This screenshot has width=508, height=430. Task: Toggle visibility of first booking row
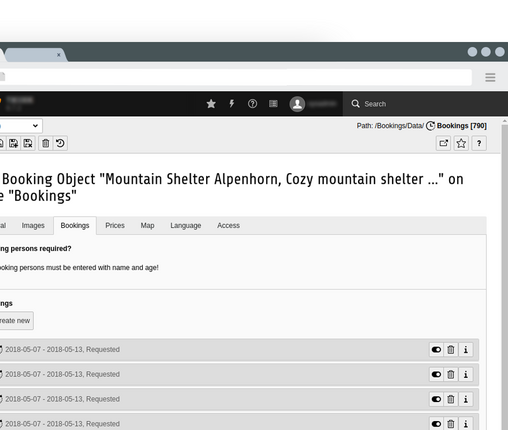tap(436, 350)
